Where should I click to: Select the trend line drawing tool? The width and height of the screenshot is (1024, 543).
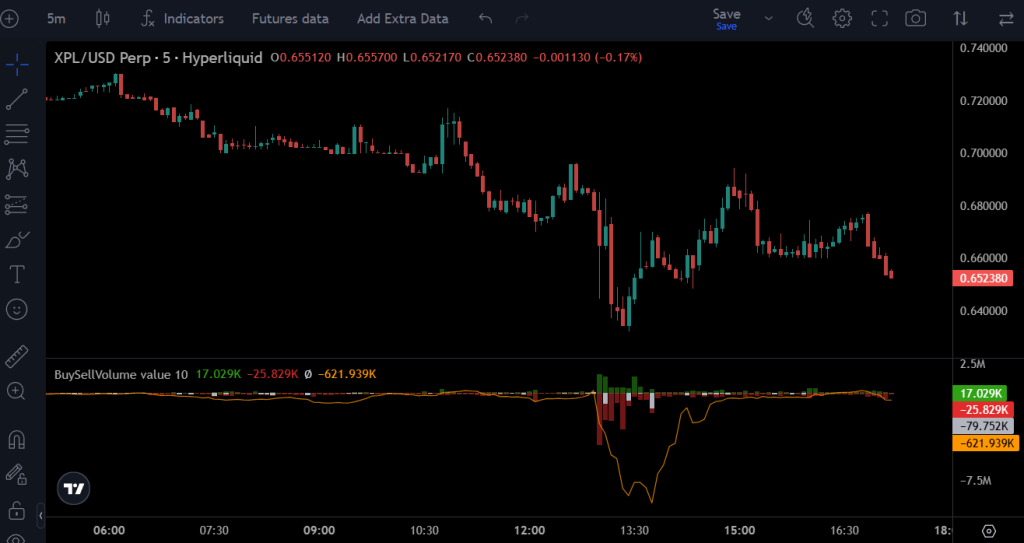(x=17, y=99)
